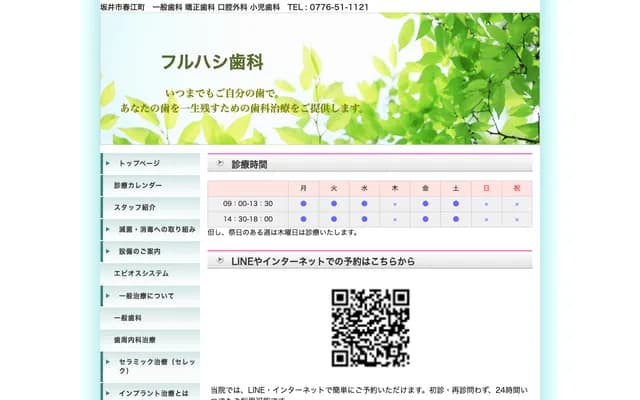
Task: Click Saturday morning availability dot
Action: [x=456, y=204]
